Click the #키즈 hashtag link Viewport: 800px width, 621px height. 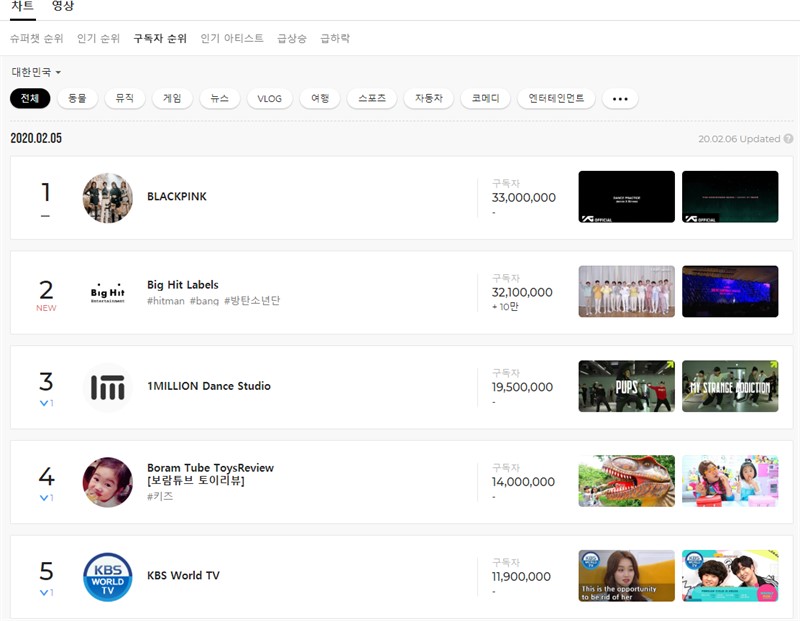point(160,496)
